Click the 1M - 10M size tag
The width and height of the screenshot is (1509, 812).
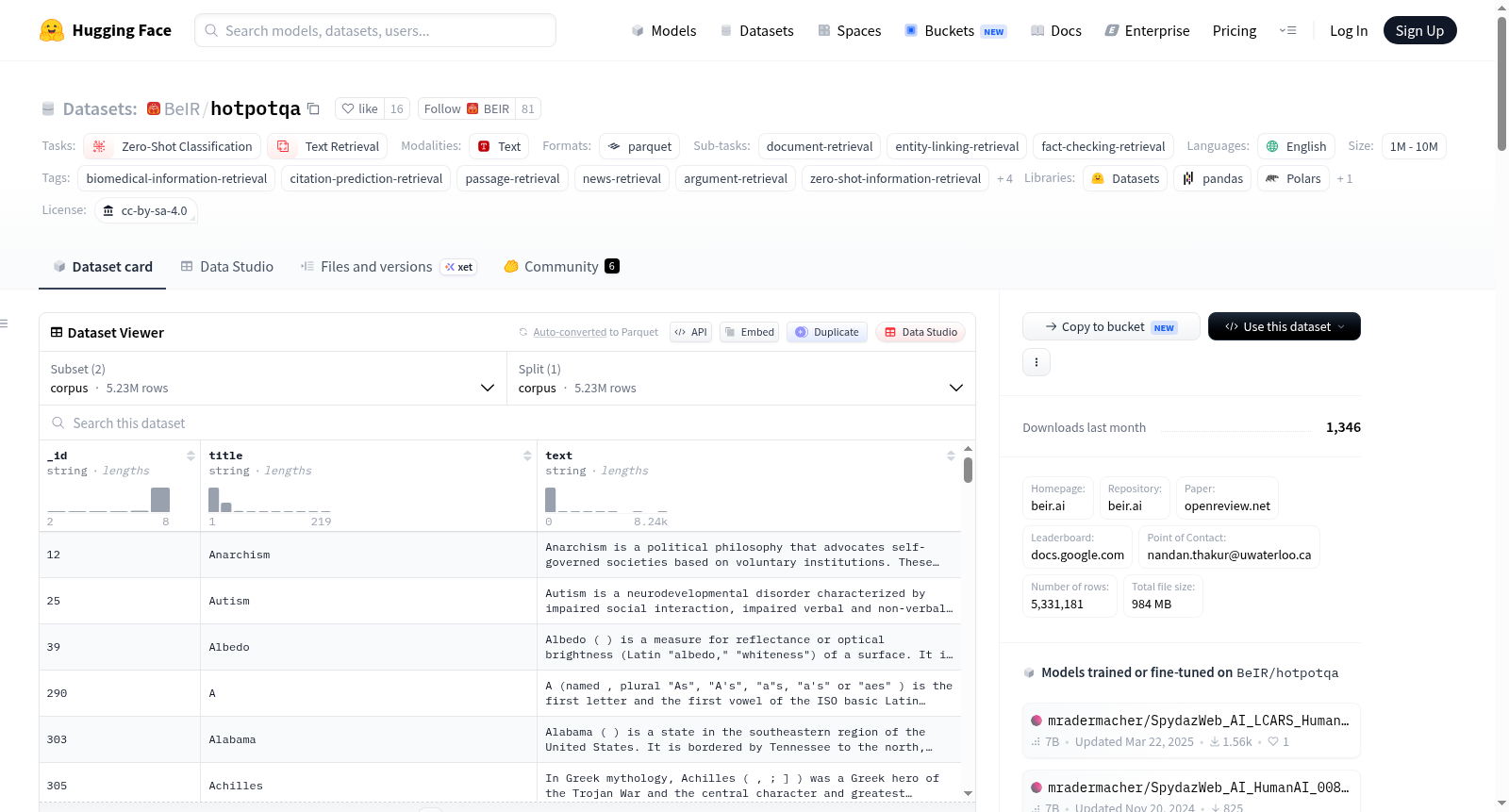(x=1414, y=146)
